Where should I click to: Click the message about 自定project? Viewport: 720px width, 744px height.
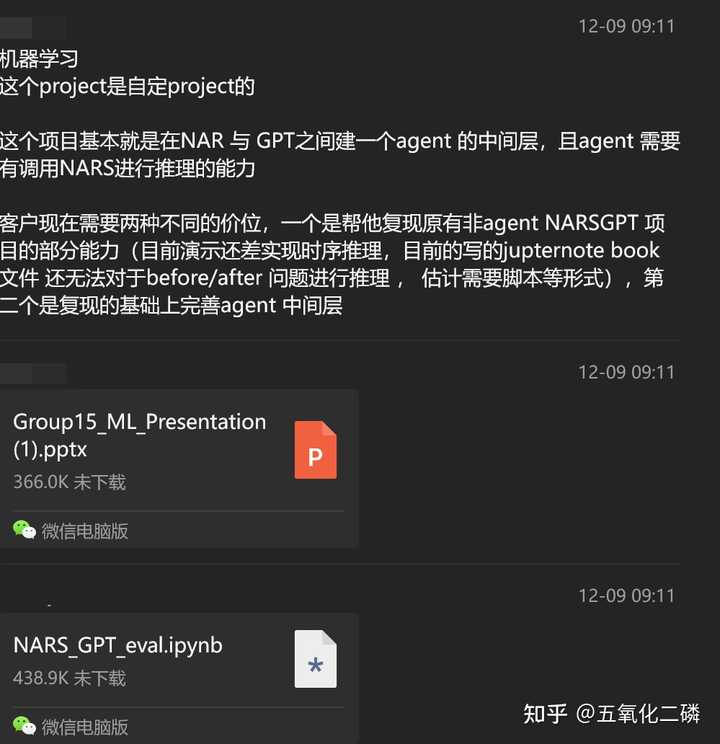pos(127,86)
